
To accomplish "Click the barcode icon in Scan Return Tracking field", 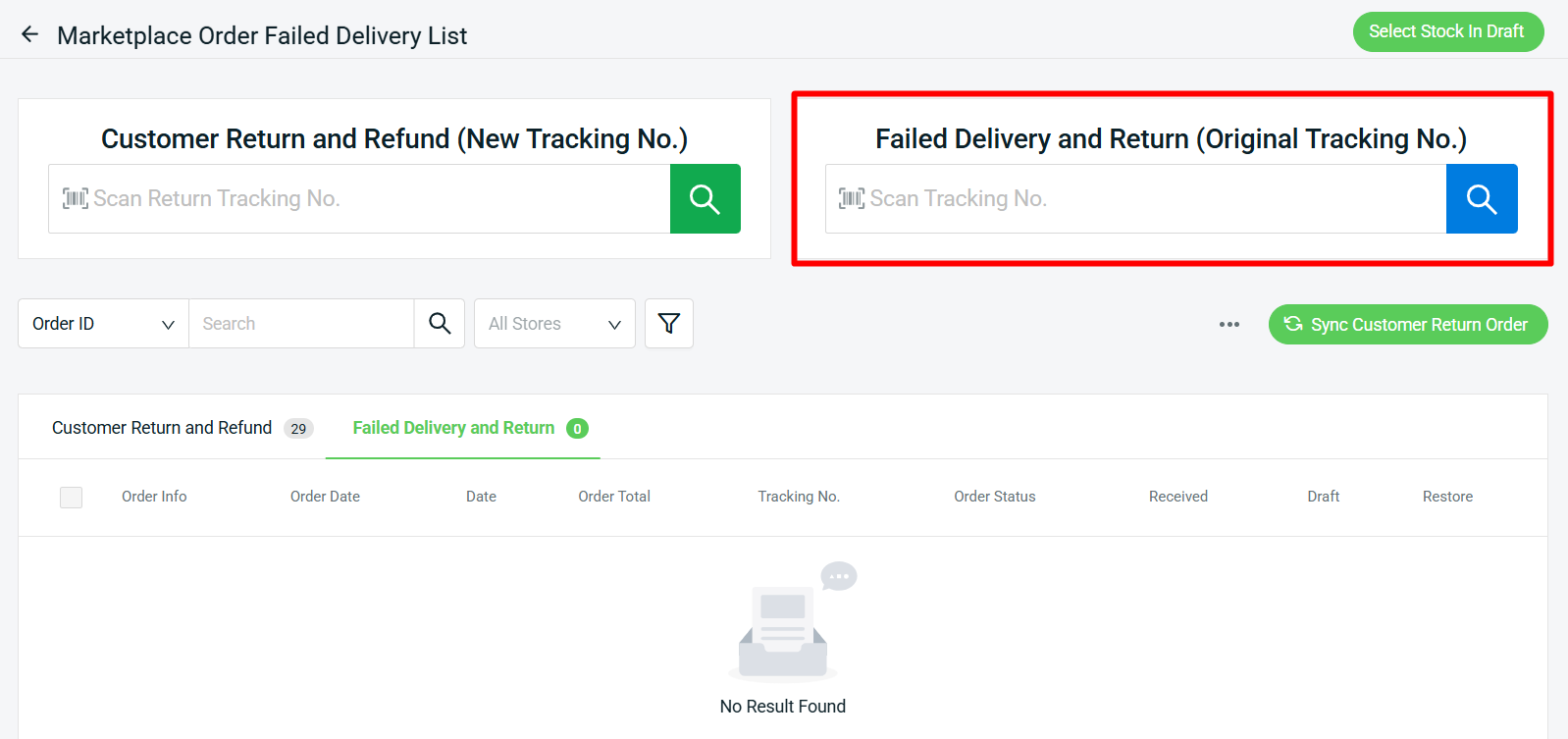I will (76, 198).
